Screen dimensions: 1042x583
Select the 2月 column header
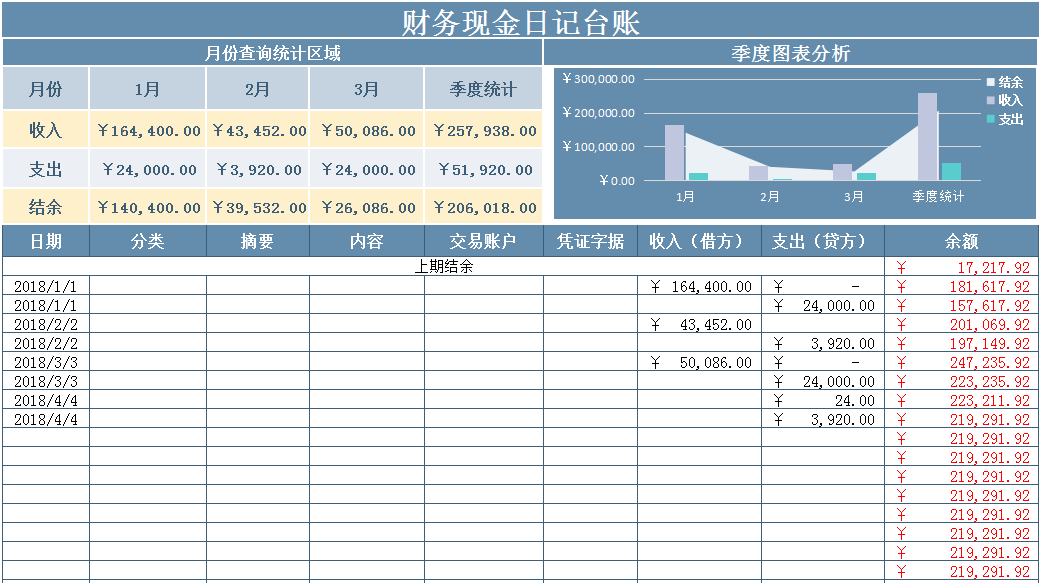coord(257,88)
